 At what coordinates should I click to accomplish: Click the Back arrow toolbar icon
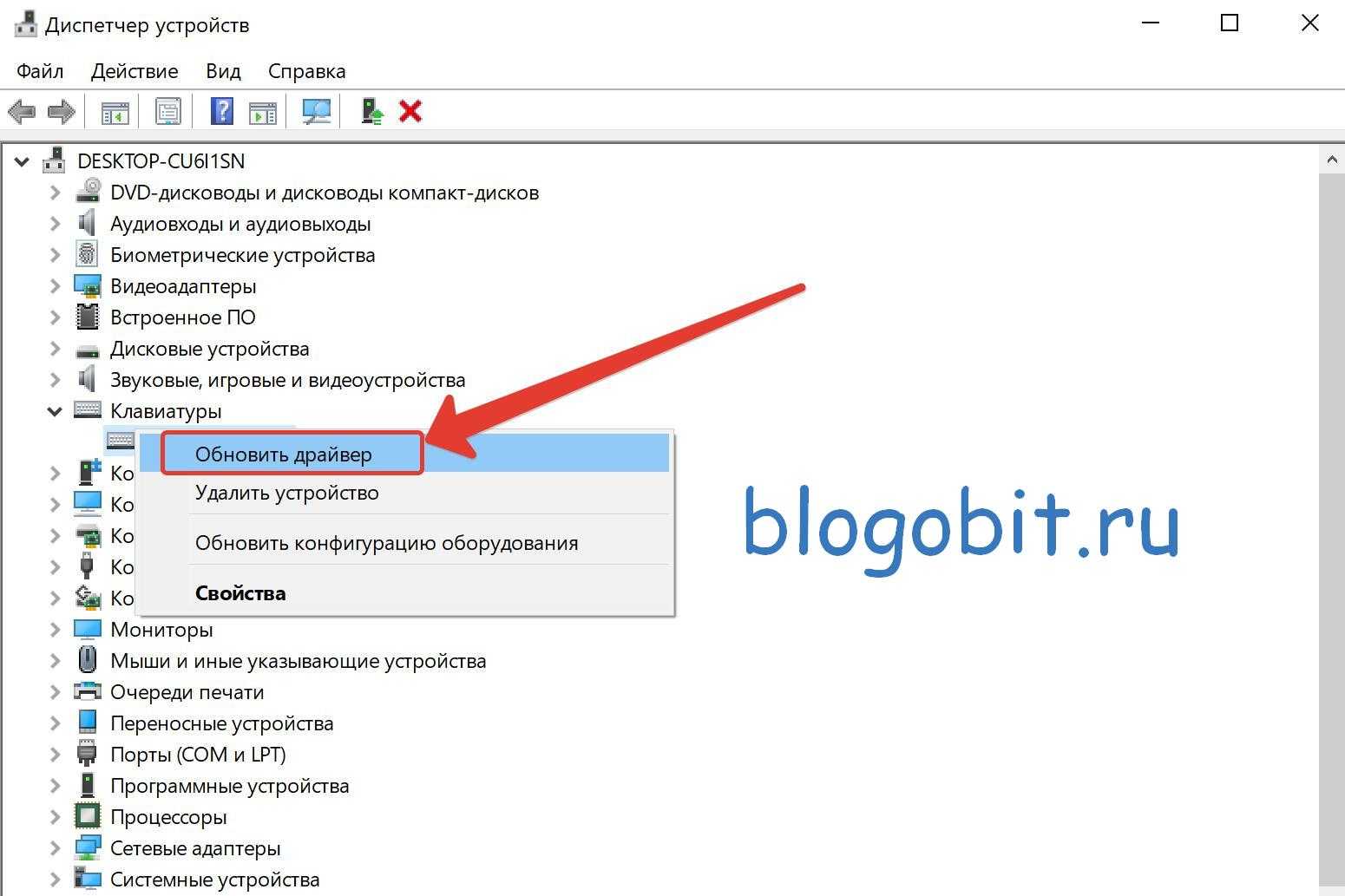(x=22, y=111)
